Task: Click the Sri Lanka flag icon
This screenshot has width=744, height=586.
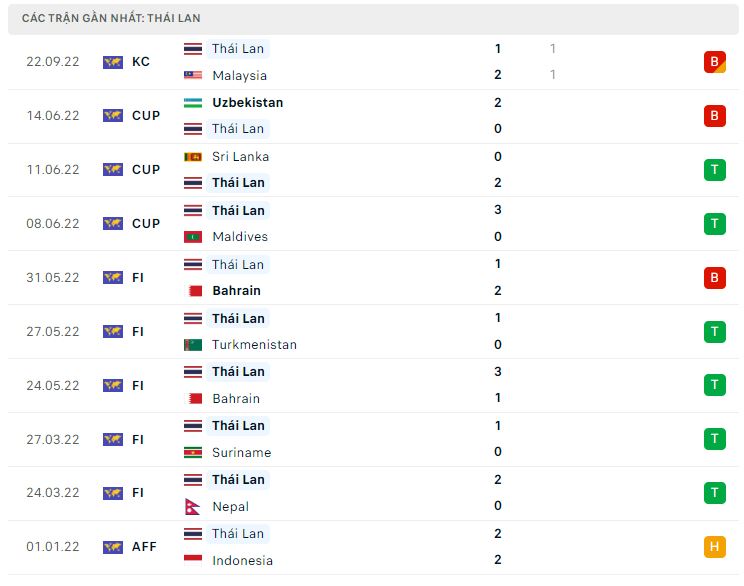Action: coord(193,156)
